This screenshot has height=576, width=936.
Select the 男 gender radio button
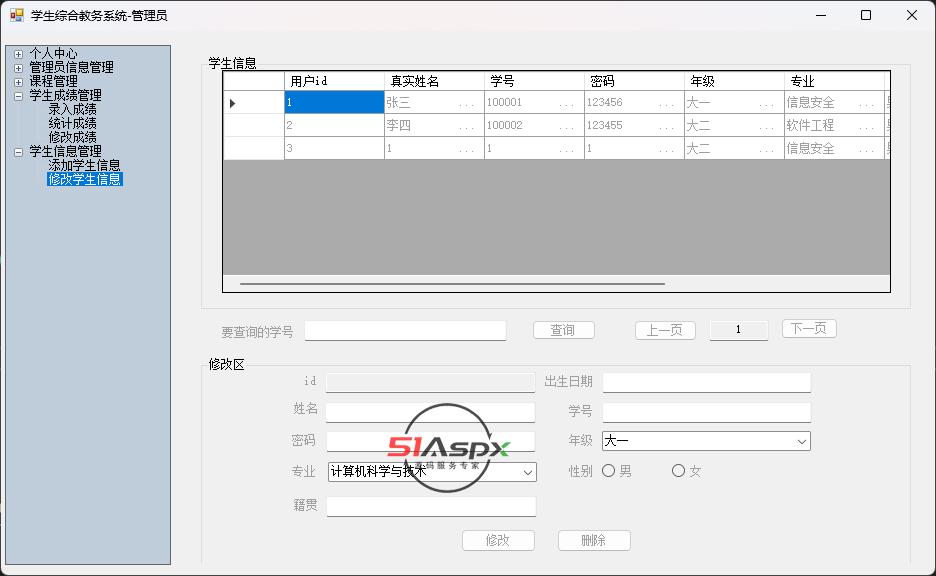608,471
